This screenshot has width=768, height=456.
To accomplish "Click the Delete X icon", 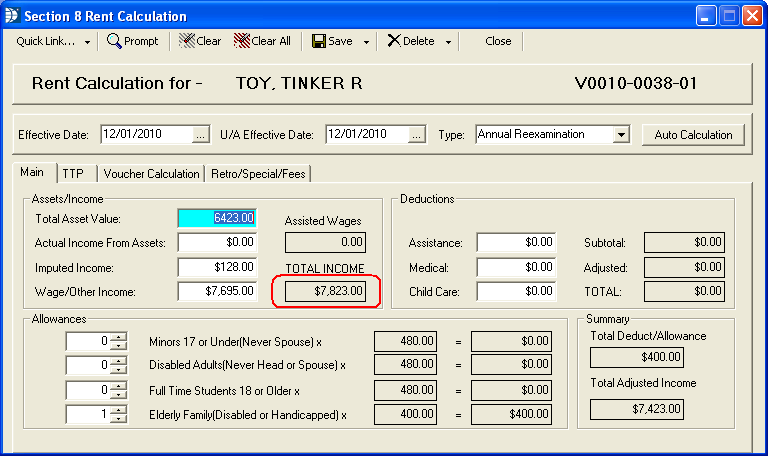I will [394, 41].
